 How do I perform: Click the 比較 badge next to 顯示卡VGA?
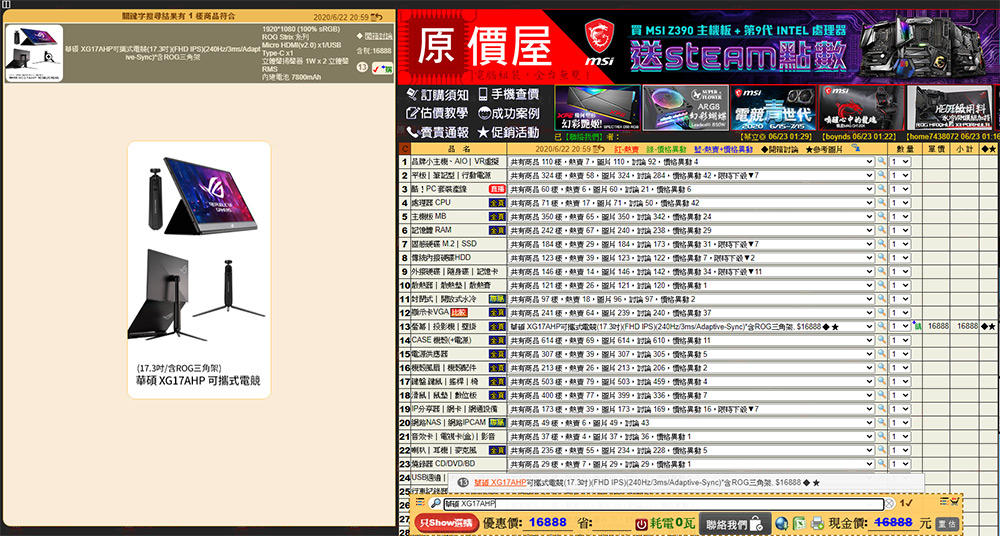click(x=459, y=313)
